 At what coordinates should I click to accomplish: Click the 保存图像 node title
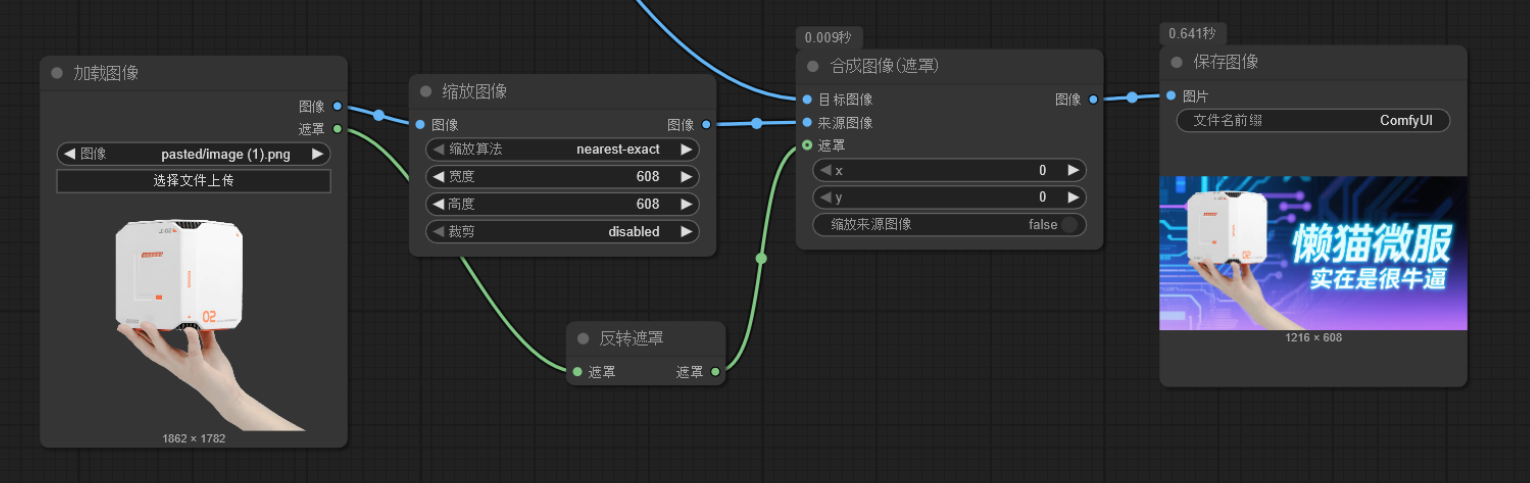[x=1226, y=62]
